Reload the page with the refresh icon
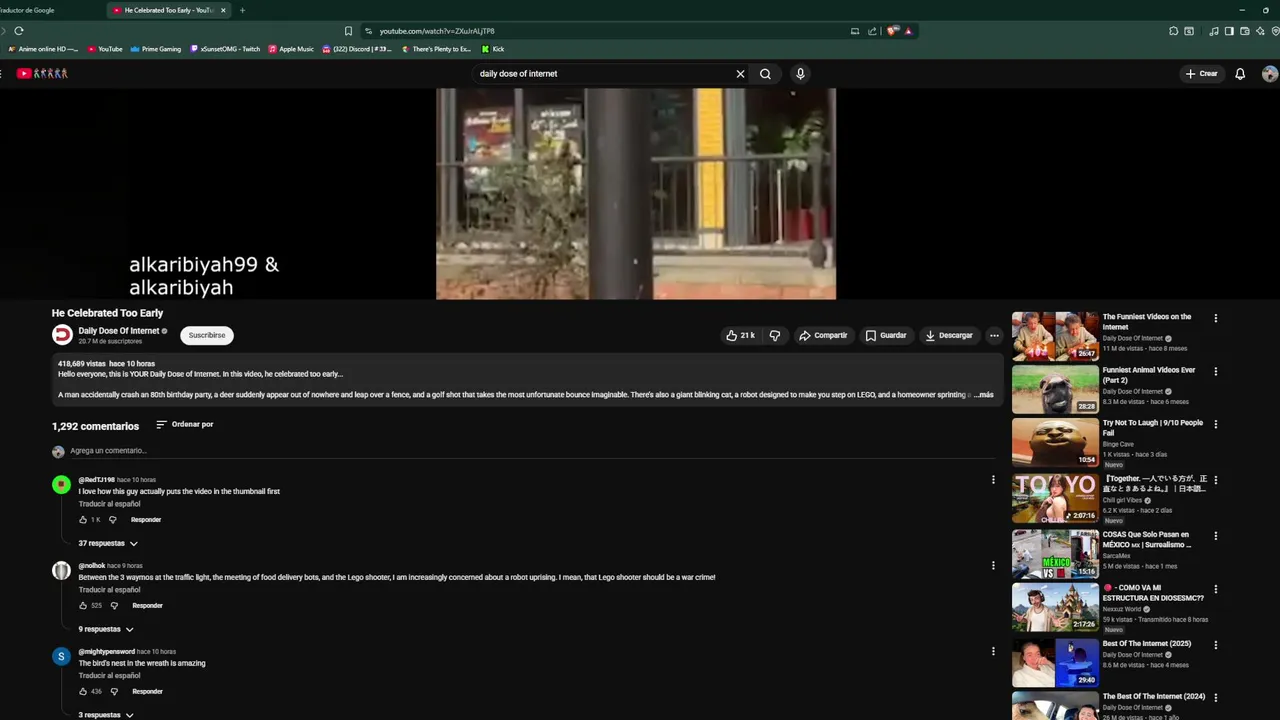The height and width of the screenshot is (720, 1280). coord(18,31)
